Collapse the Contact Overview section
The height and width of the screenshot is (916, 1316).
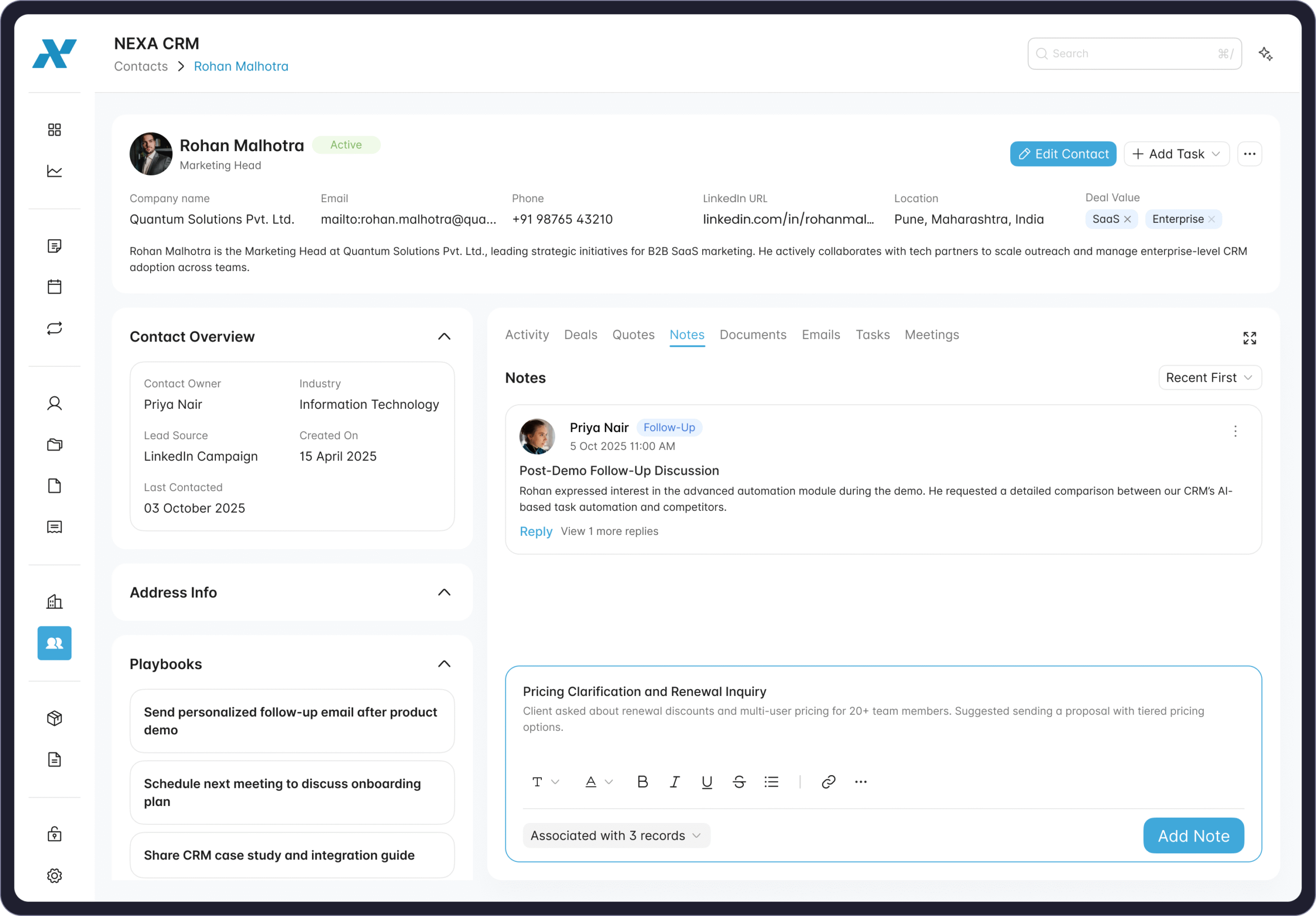444,337
